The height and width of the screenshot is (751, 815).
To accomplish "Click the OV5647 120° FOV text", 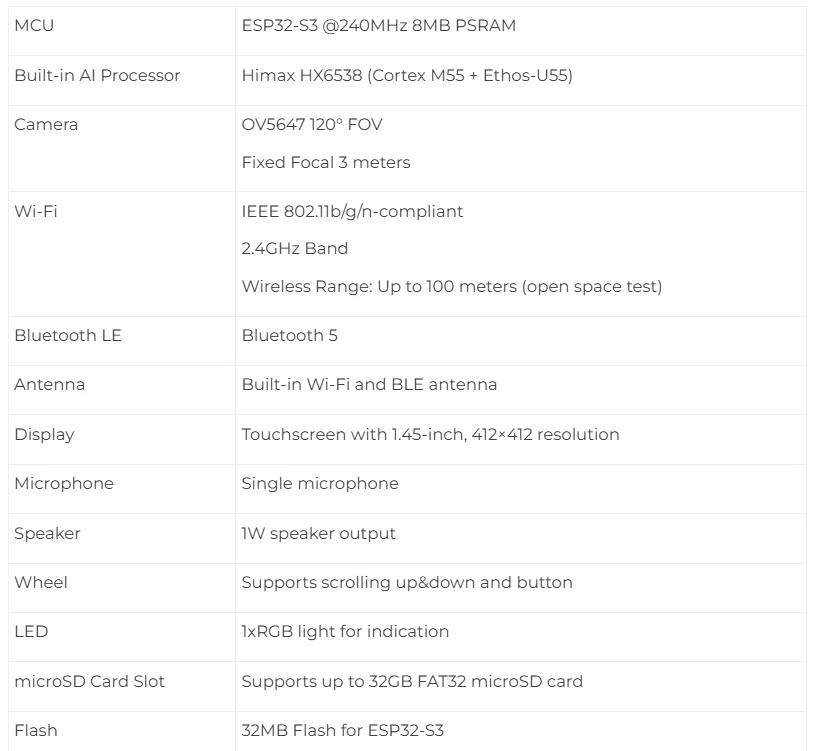I will [312, 125].
